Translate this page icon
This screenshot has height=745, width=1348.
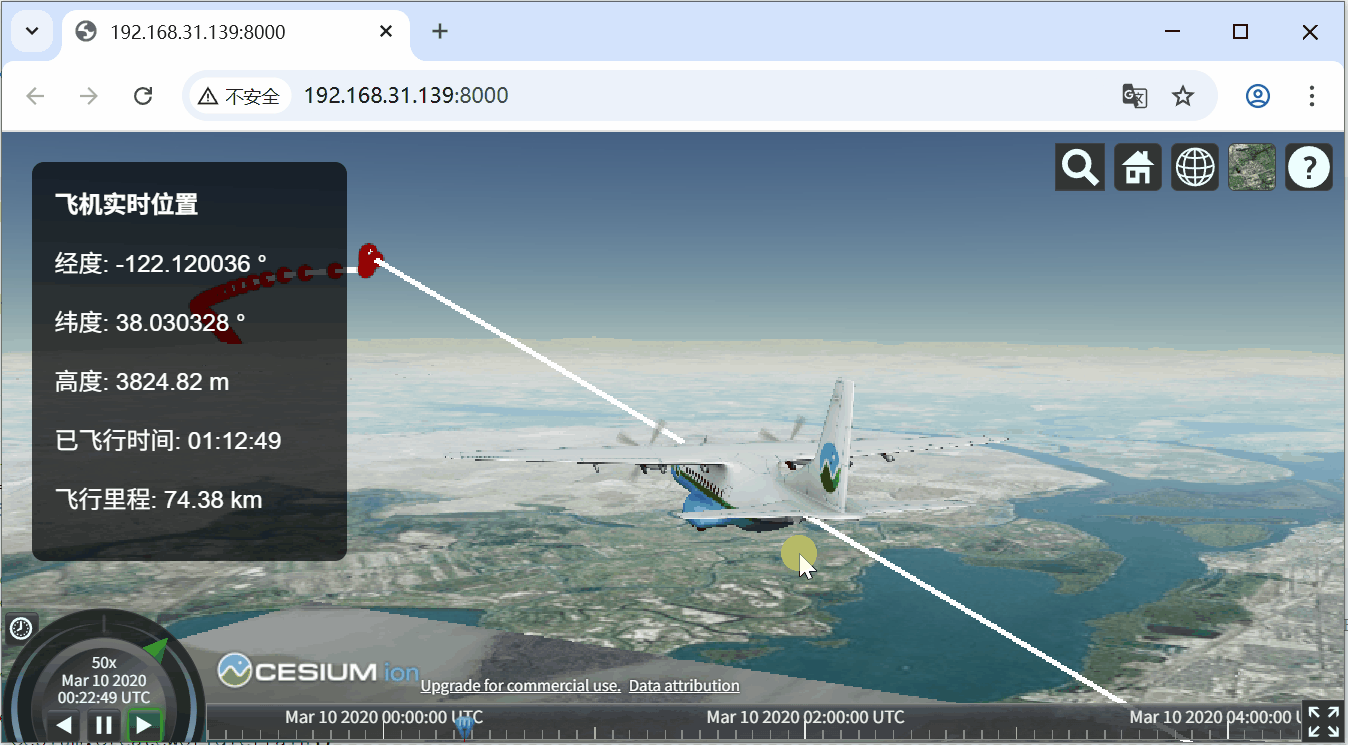pyautogui.click(x=1135, y=96)
